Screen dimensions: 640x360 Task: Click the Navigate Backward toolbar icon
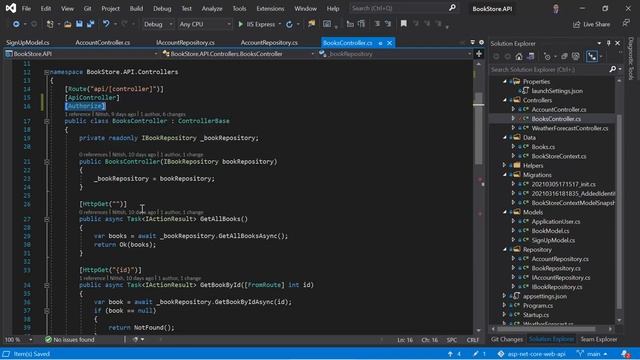[16, 24]
